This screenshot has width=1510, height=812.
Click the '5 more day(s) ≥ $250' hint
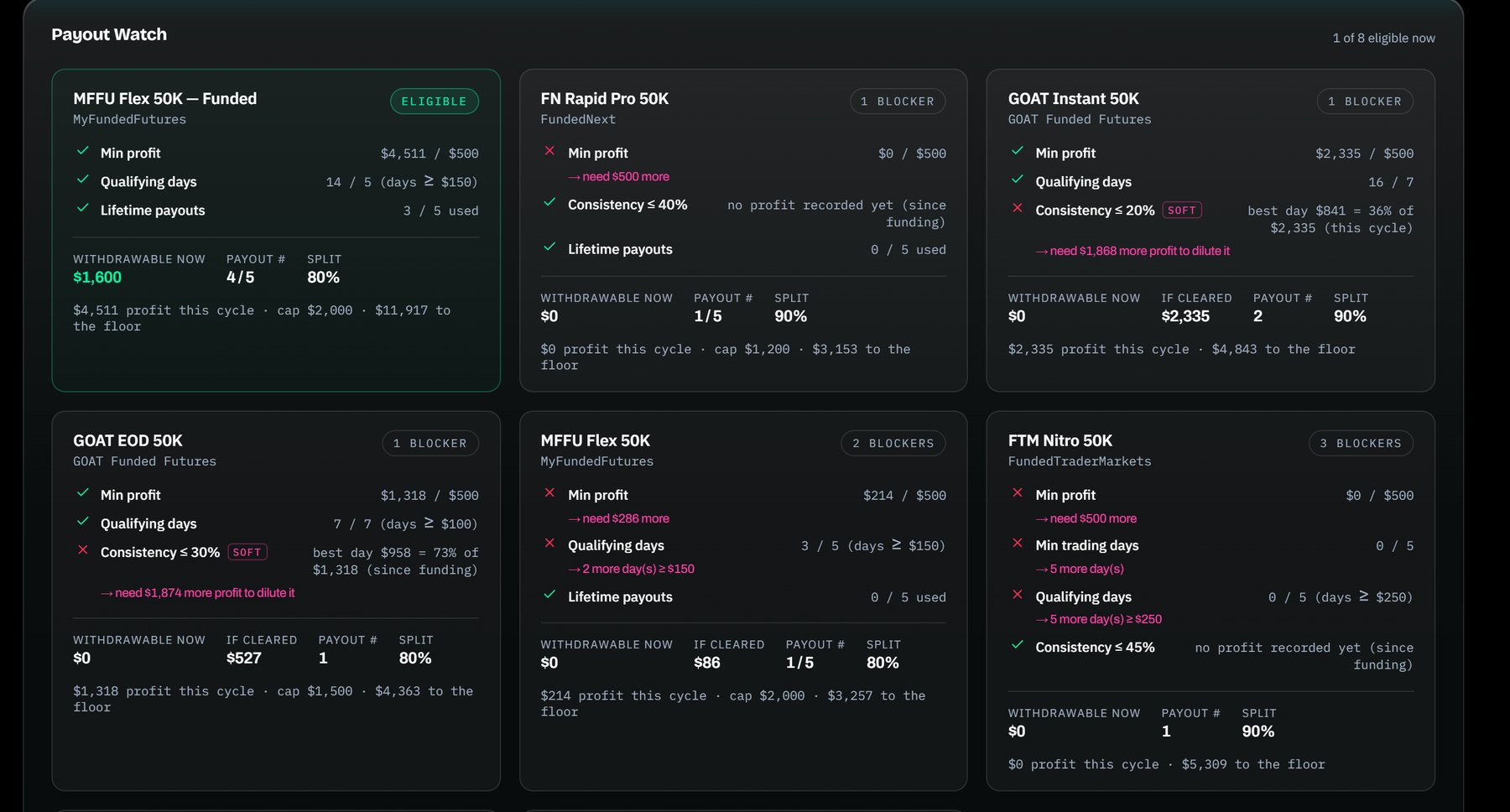[1099, 620]
